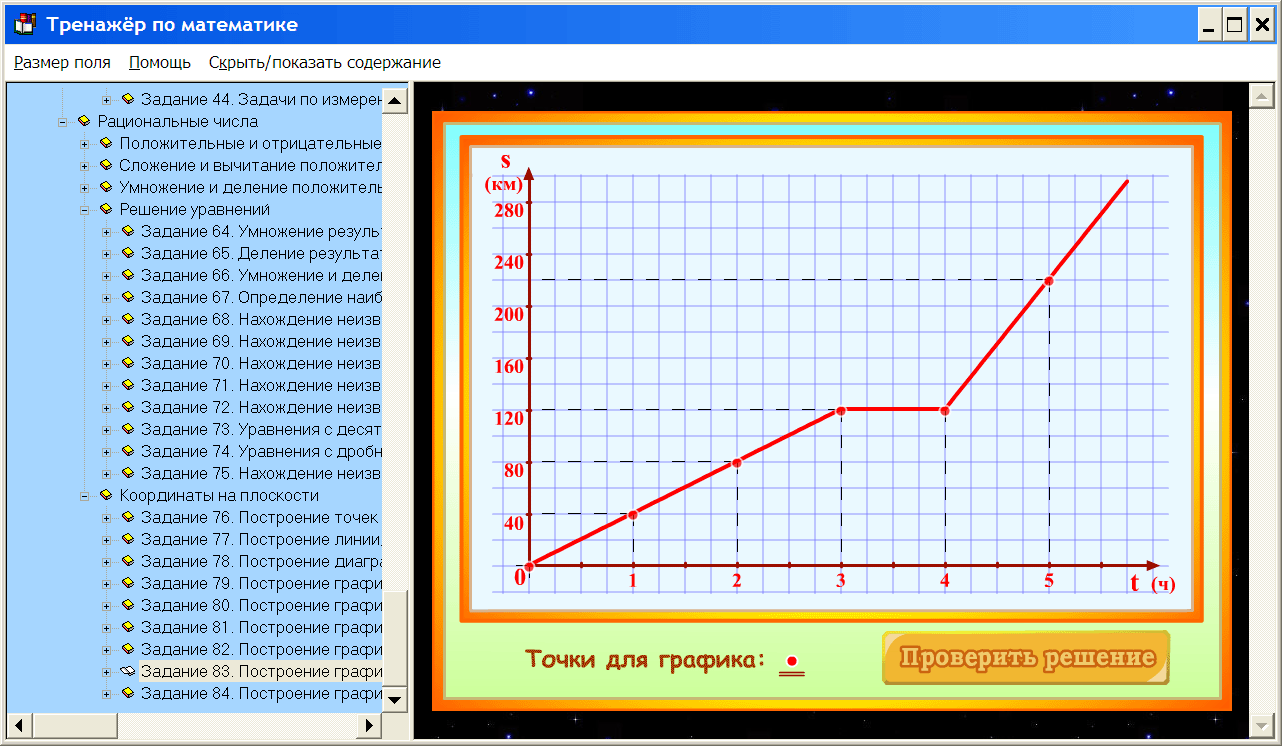Click the book icon of Задание 67
The width and height of the screenshot is (1282, 746).
(x=127, y=297)
